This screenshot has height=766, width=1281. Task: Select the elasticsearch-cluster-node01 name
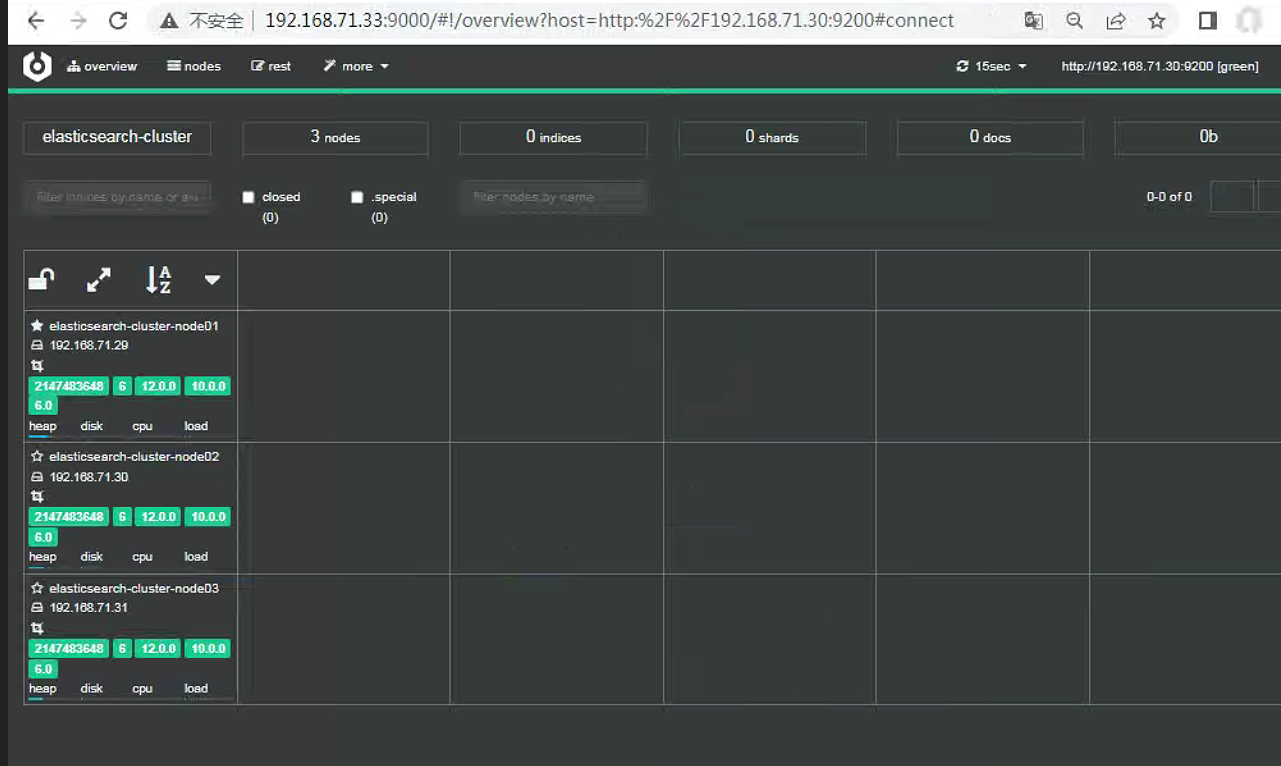pyautogui.click(x=134, y=326)
